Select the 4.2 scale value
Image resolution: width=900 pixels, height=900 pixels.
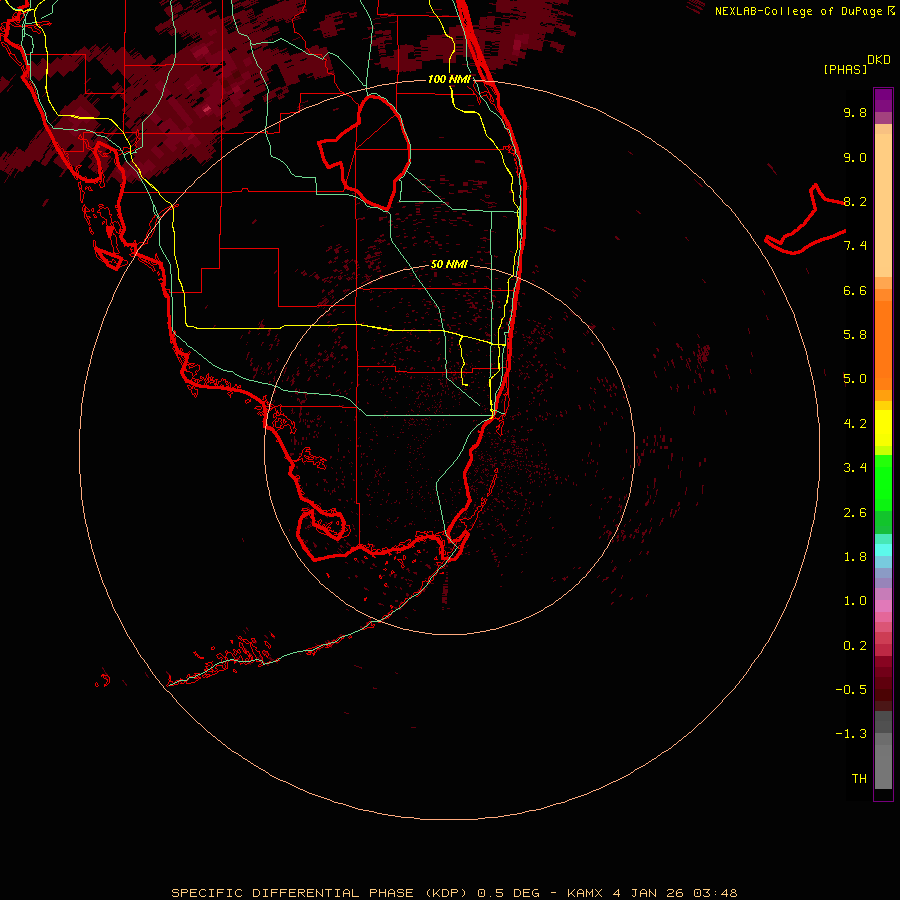tap(855, 424)
